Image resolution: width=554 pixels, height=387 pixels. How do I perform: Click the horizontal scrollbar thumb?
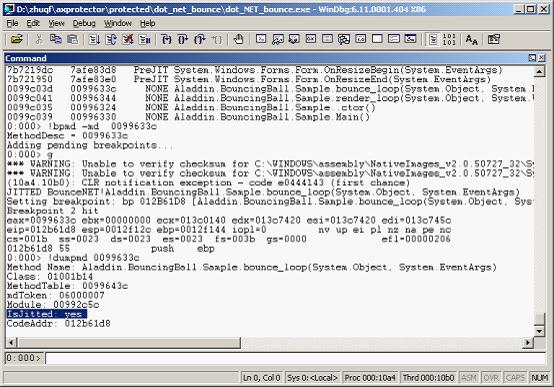(x=129, y=342)
